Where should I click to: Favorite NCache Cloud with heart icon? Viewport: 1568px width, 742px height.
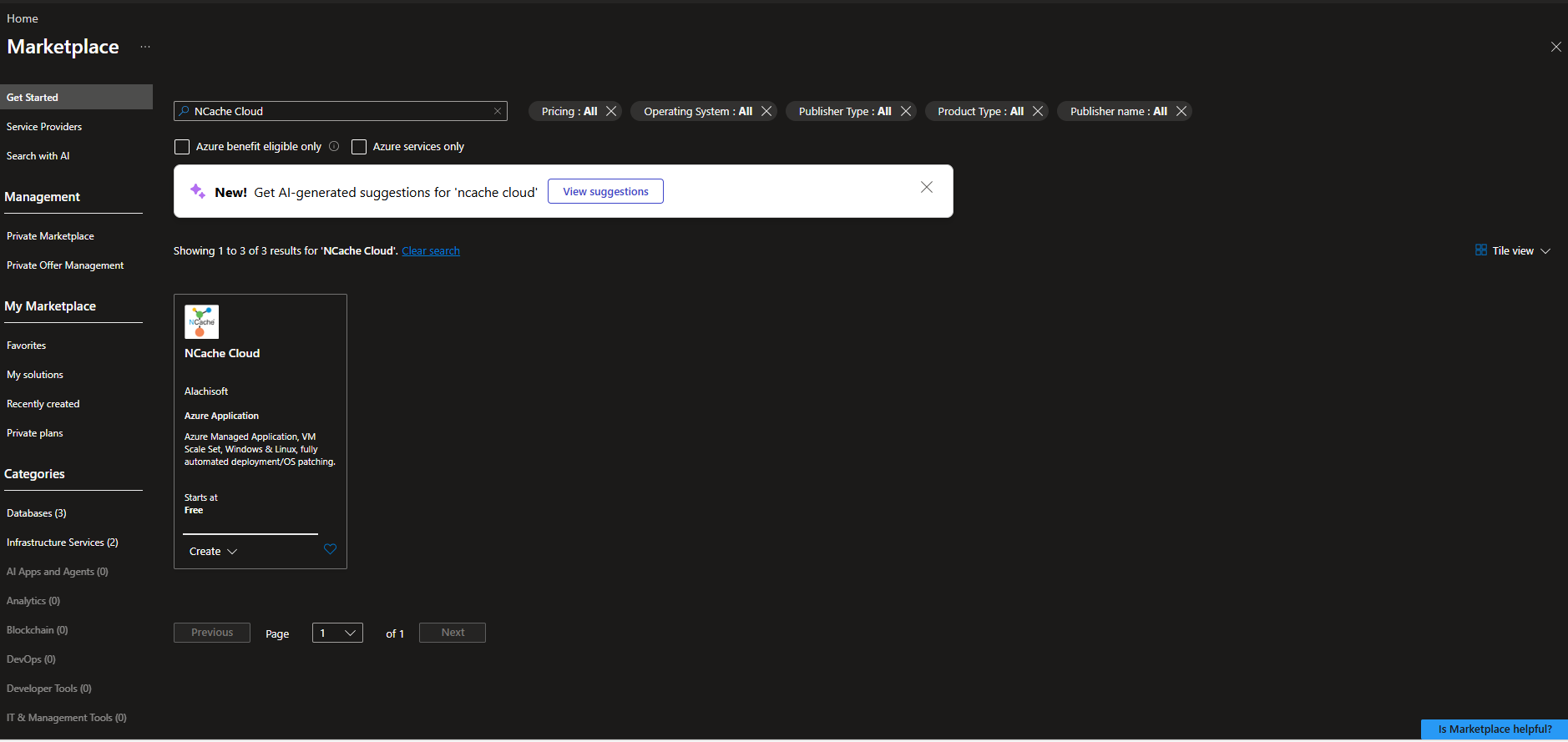[330, 549]
